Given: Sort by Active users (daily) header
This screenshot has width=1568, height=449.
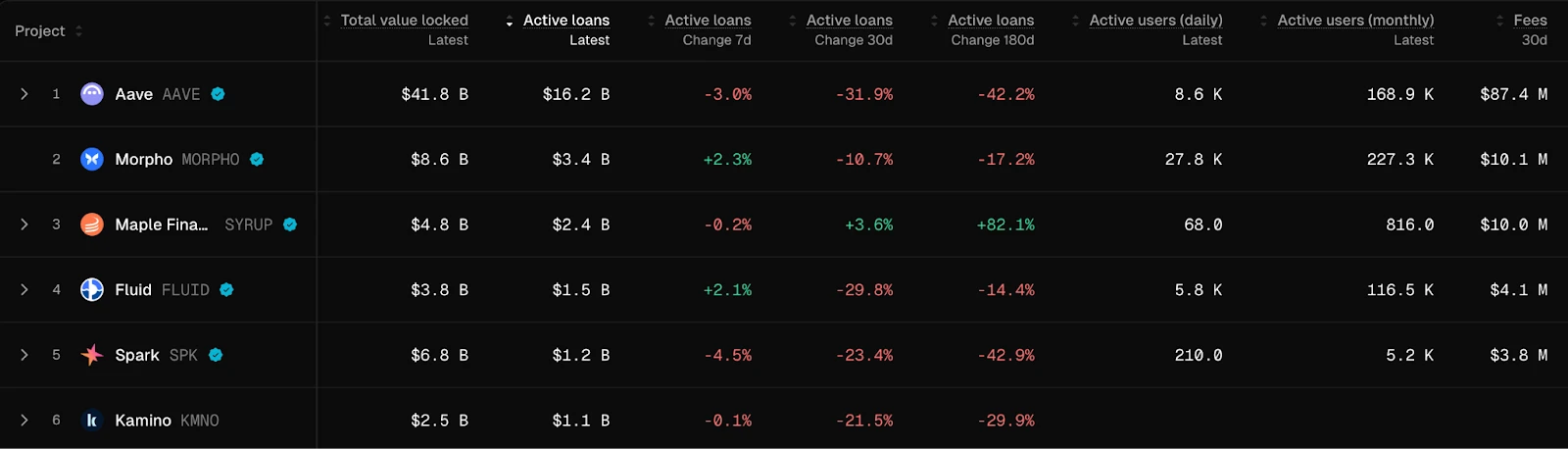Looking at the screenshot, I should (1155, 21).
